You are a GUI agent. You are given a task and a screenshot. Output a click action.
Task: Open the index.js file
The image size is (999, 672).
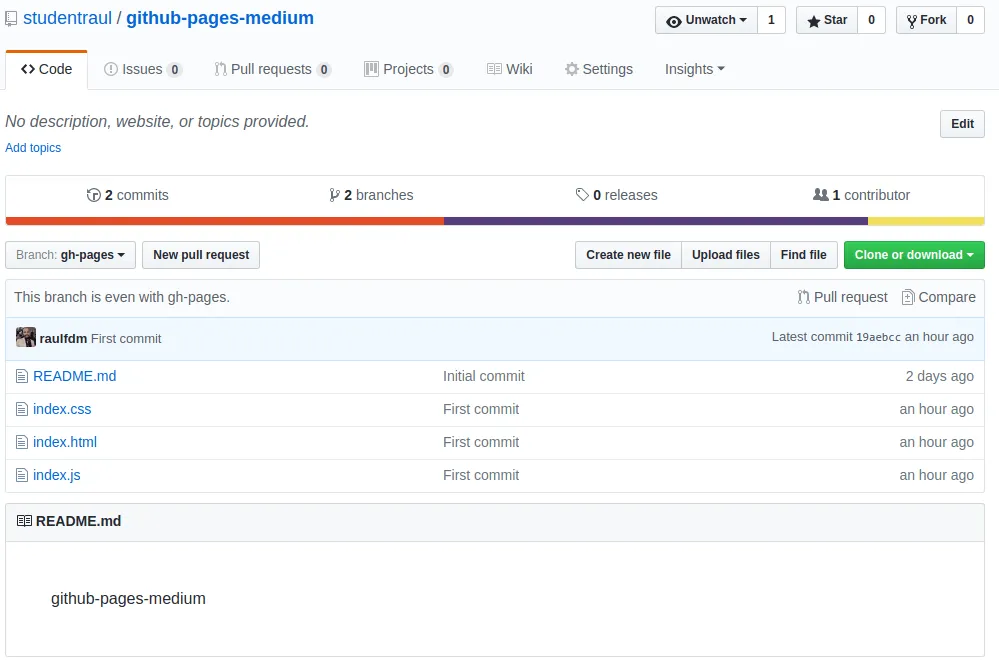click(x=57, y=475)
